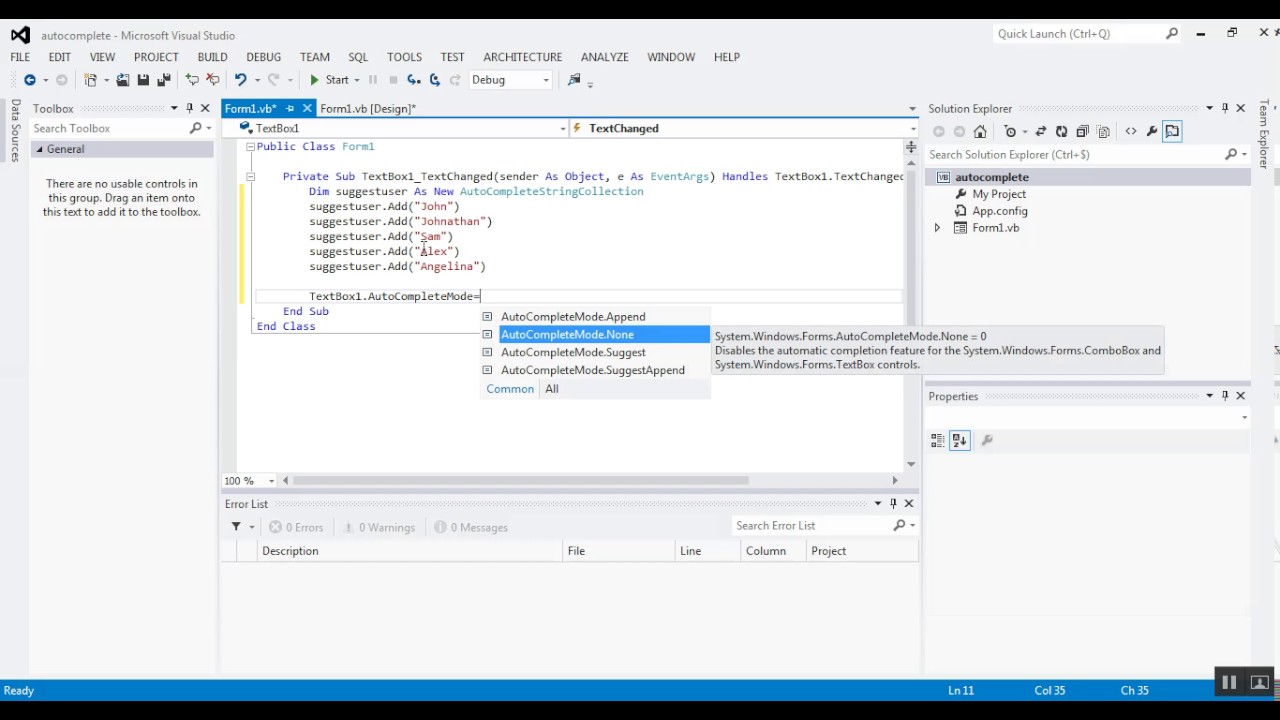Open the ANALYZE menu
Screen dimensions: 1280x720
coord(605,57)
